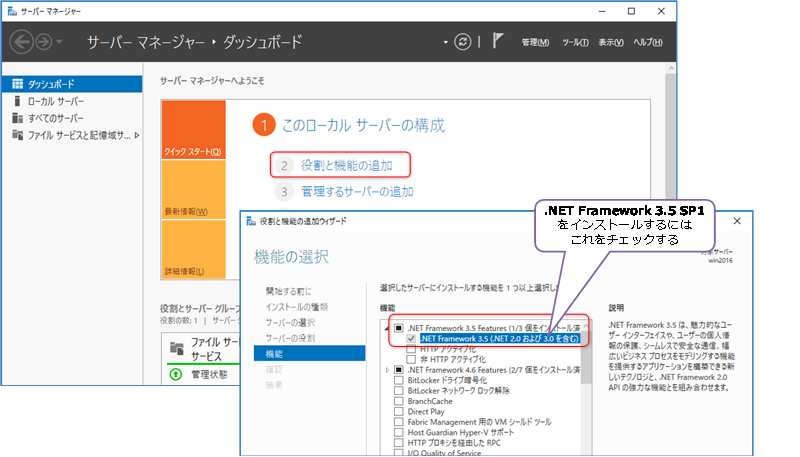Select the 開始する前に wizard step
Image resolution: width=800 pixels, height=457 pixels.
coord(288,291)
